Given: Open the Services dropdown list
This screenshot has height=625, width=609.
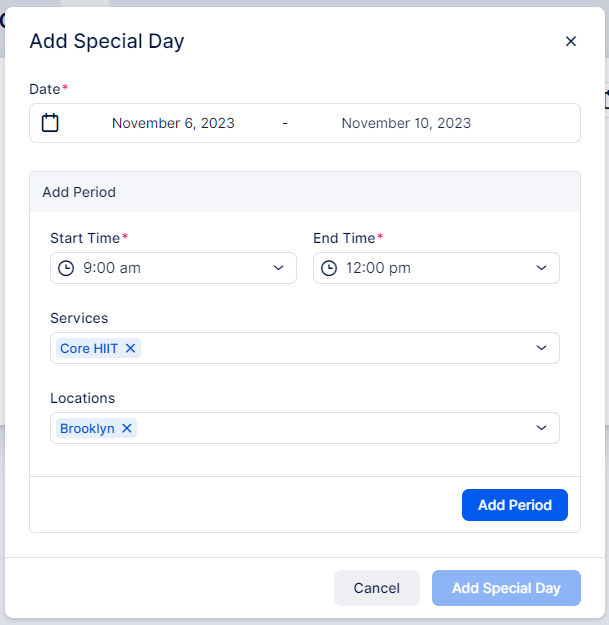Looking at the screenshot, I should (541, 348).
